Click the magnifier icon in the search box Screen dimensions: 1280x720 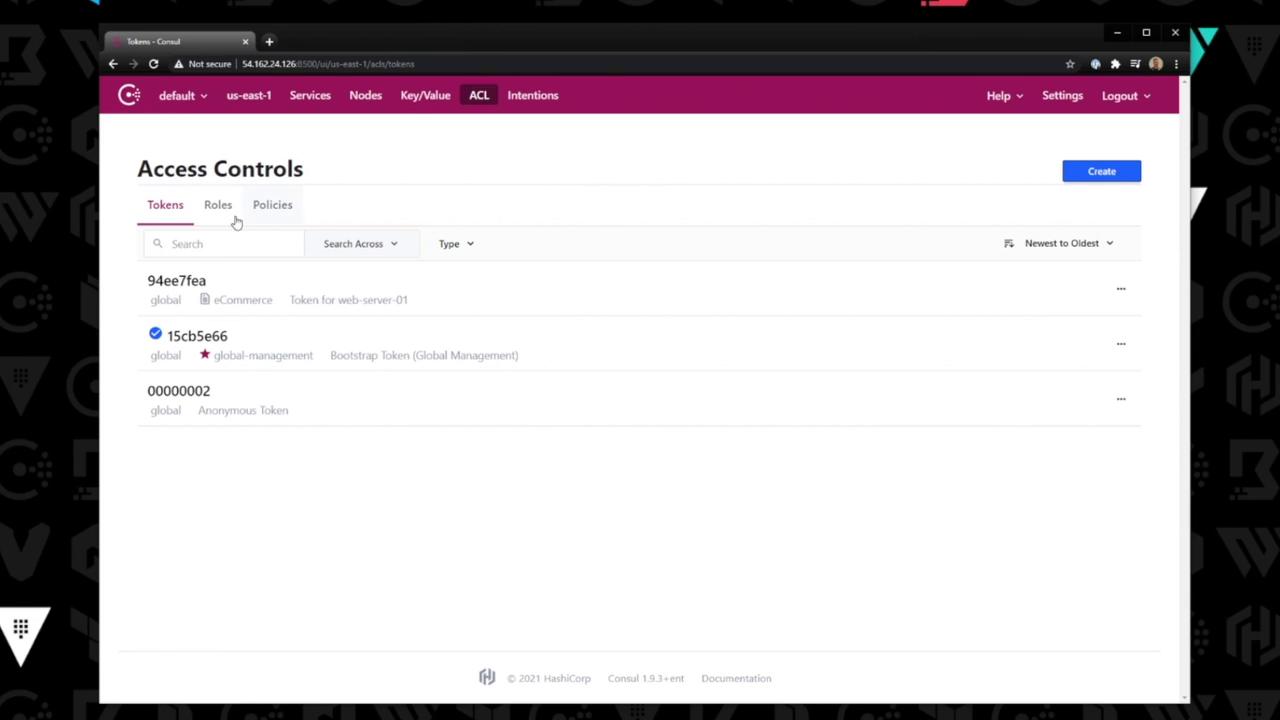pyautogui.click(x=157, y=244)
